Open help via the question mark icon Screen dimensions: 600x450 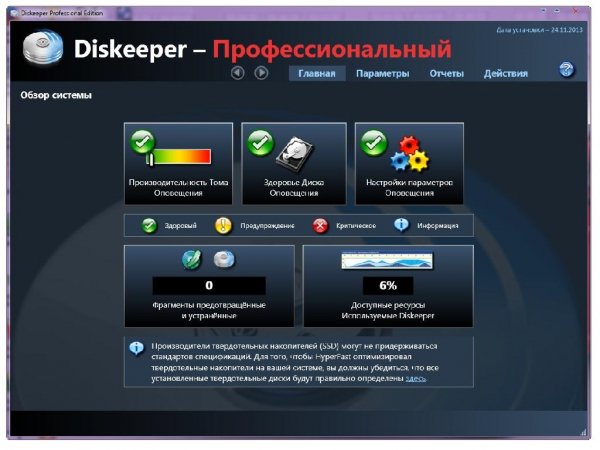click(x=566, y=70)
